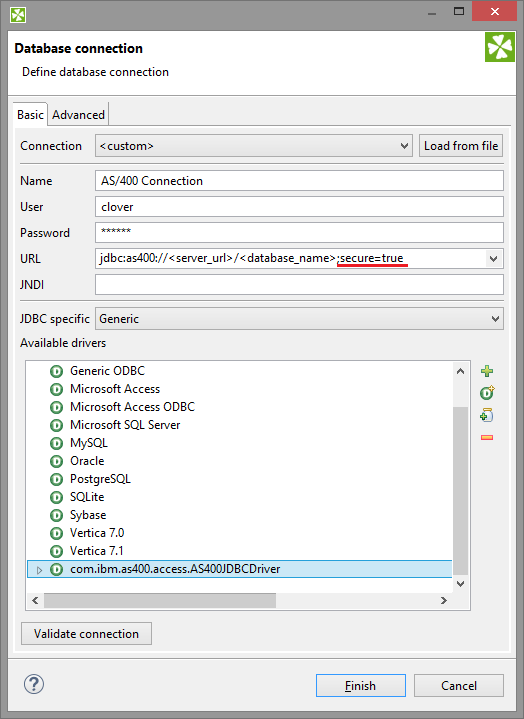The height and width of the screenshot is (719, 524).
Task: Click the Vertica 7.1 driver icon
Action: click(x=56, y=551)
